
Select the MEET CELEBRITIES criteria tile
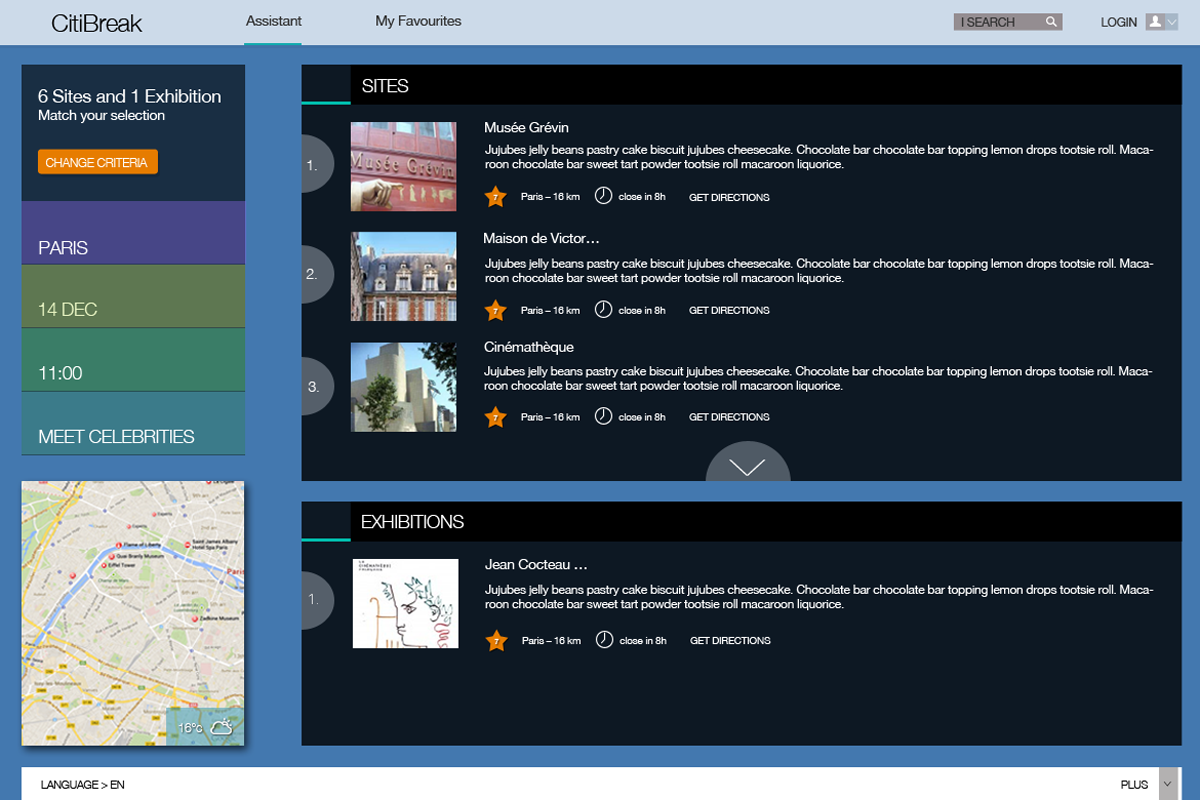click(x=133, y=424)
